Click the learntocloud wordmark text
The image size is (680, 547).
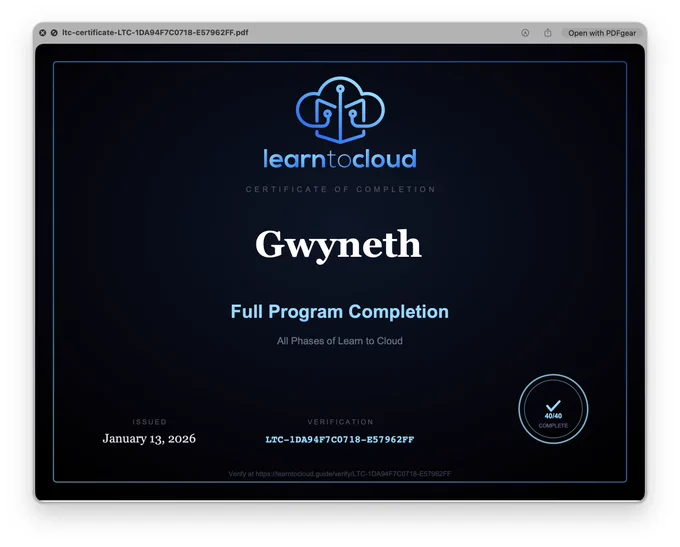click(340, 159)
